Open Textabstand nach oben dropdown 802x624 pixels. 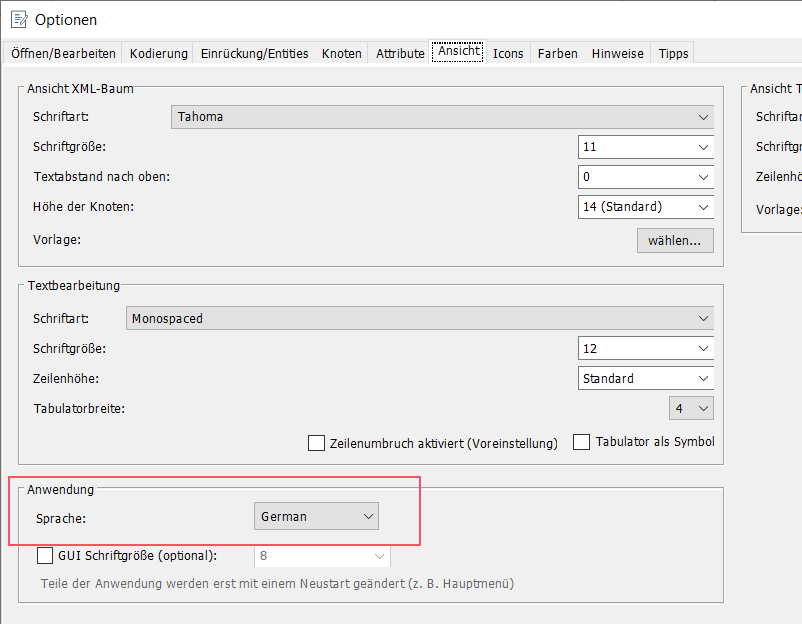coord(646,177)
